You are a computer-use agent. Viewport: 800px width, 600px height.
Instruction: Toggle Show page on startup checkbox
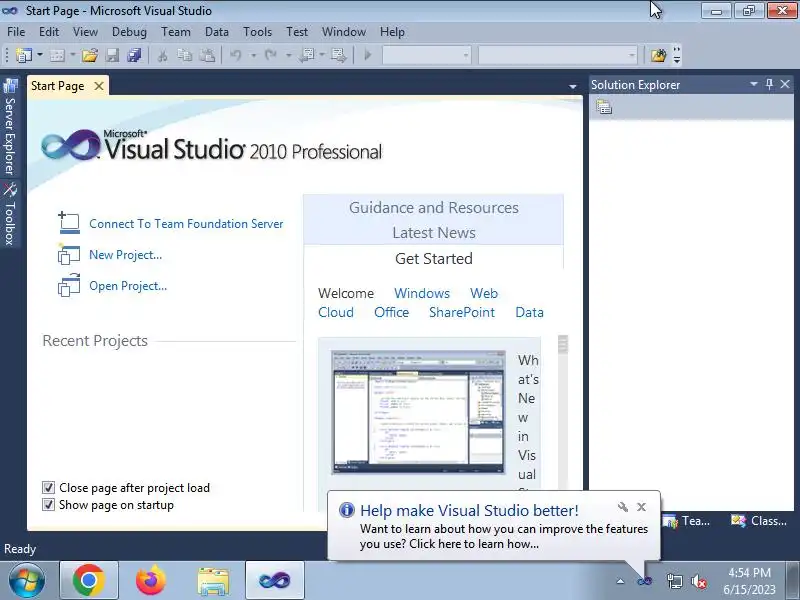click(x=48, y=505)
